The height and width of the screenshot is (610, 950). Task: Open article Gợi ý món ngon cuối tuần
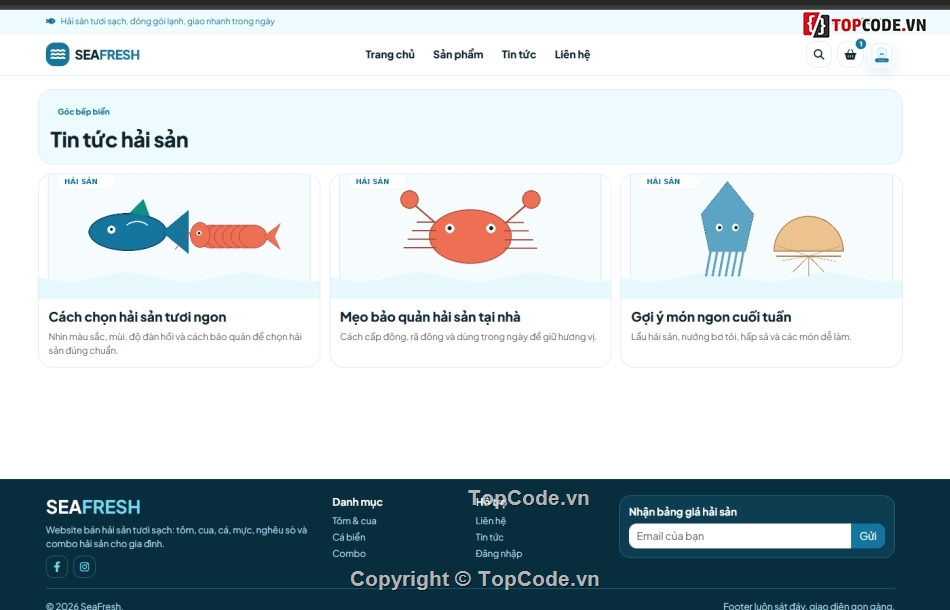pyautogui.click(x=711, y=317)
